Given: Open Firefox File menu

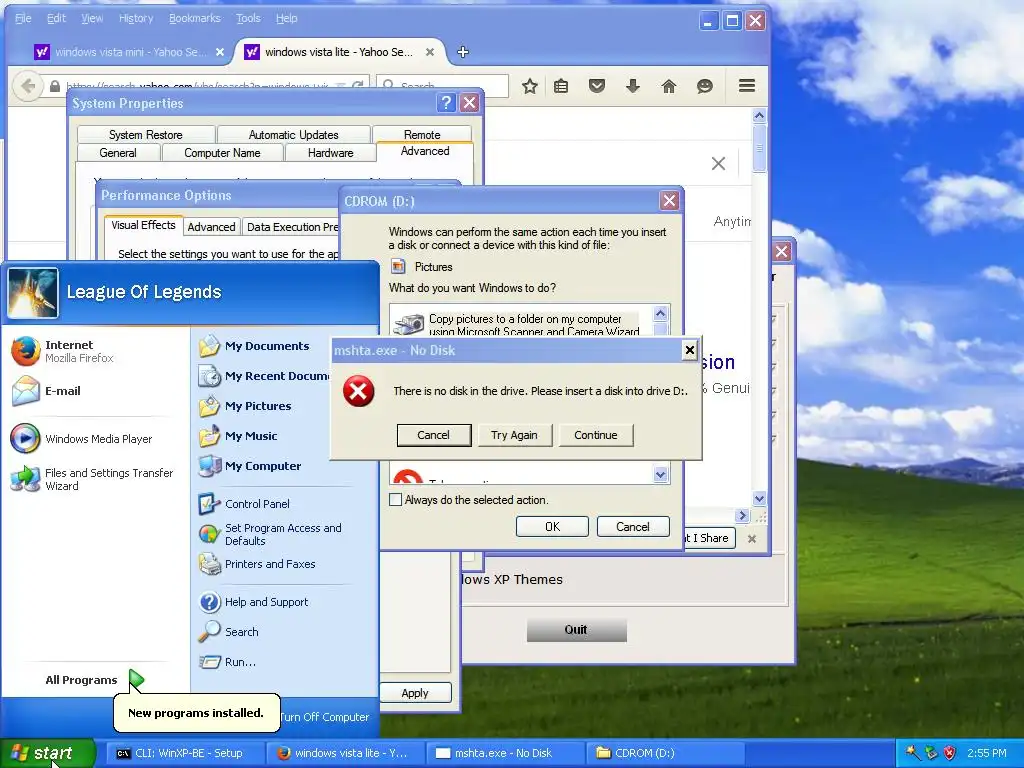Looking at the screenshot, I should 23,18.
